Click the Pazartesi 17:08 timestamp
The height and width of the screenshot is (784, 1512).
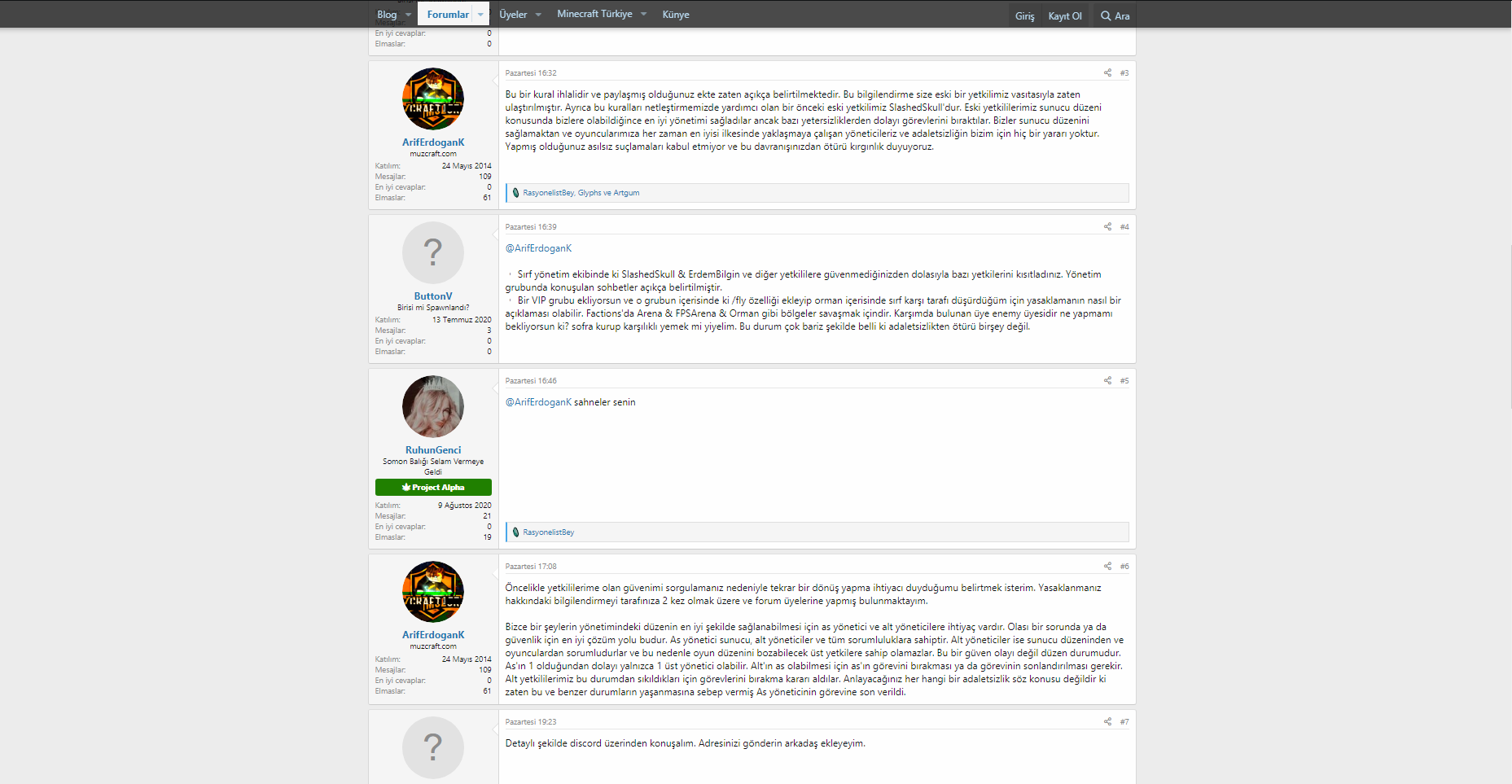pos(531,567)
